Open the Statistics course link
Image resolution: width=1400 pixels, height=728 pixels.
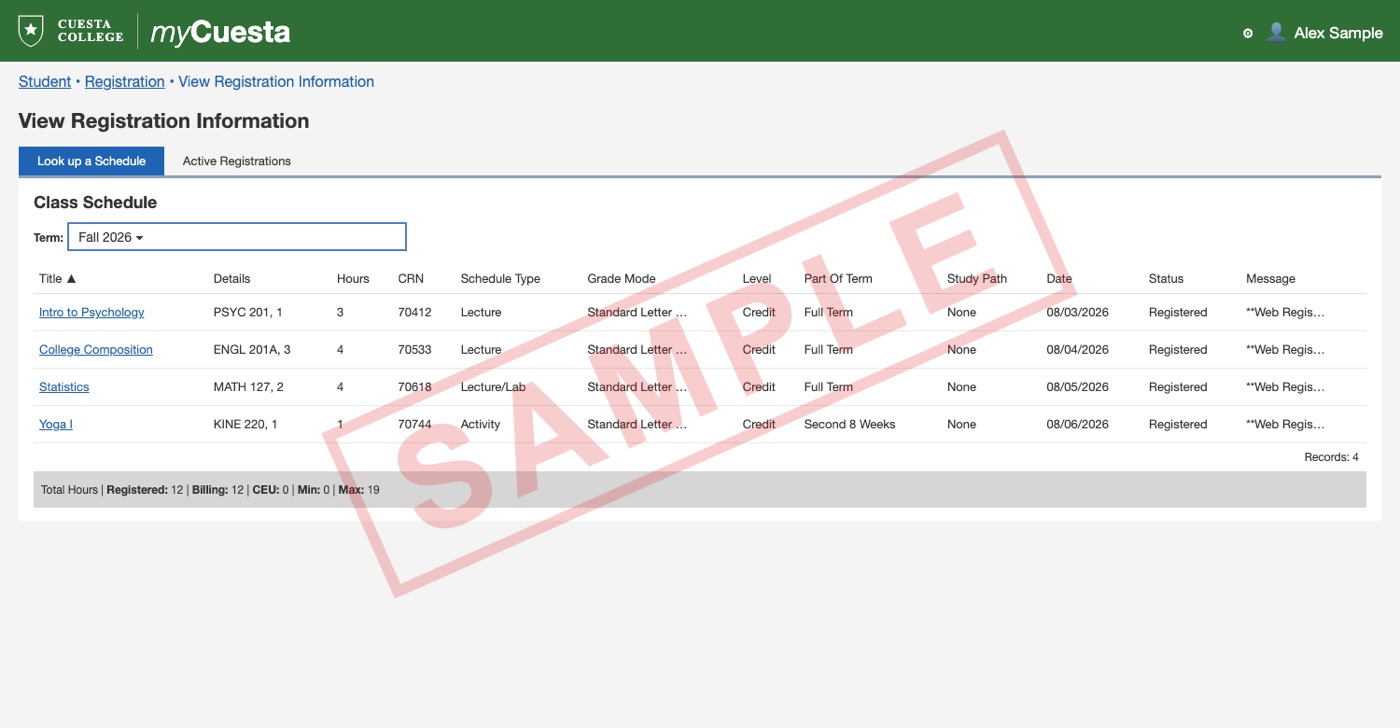(x=64, y=387)
